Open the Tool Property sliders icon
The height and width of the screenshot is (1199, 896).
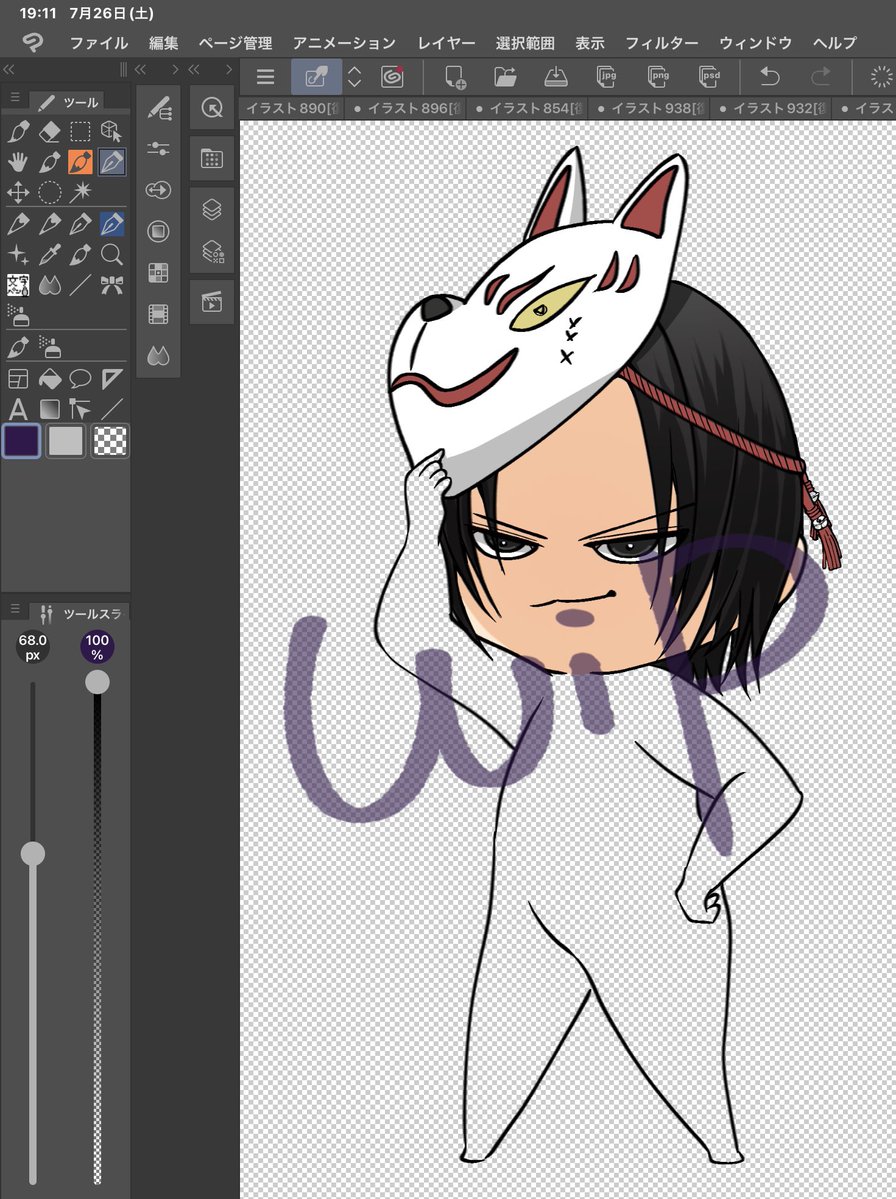(158, 148)
